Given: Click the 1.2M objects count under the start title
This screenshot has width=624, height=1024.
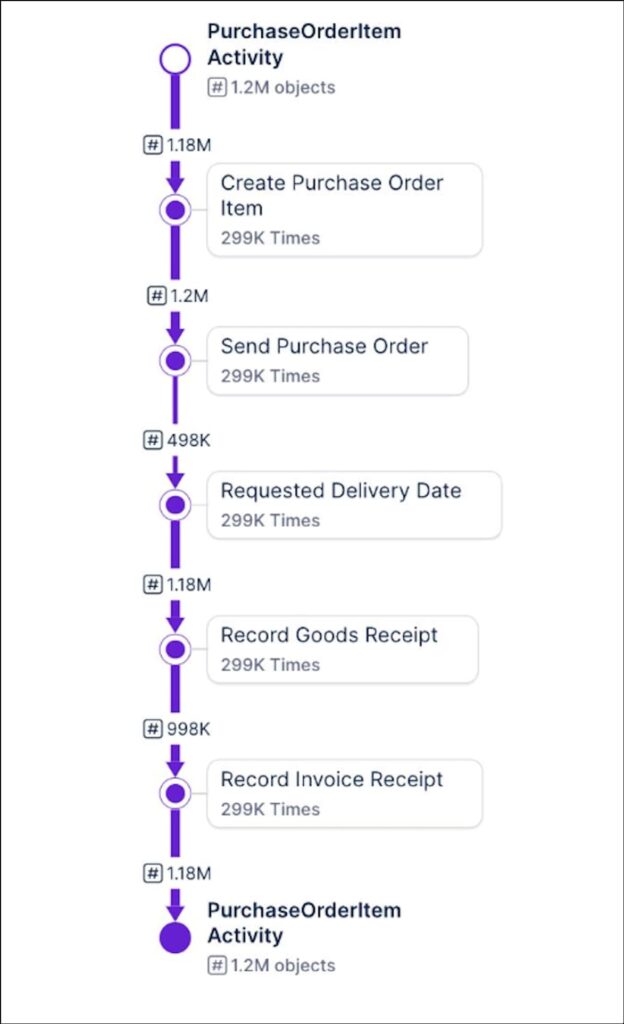Looking at the screenshot, I should click(272, 87).
